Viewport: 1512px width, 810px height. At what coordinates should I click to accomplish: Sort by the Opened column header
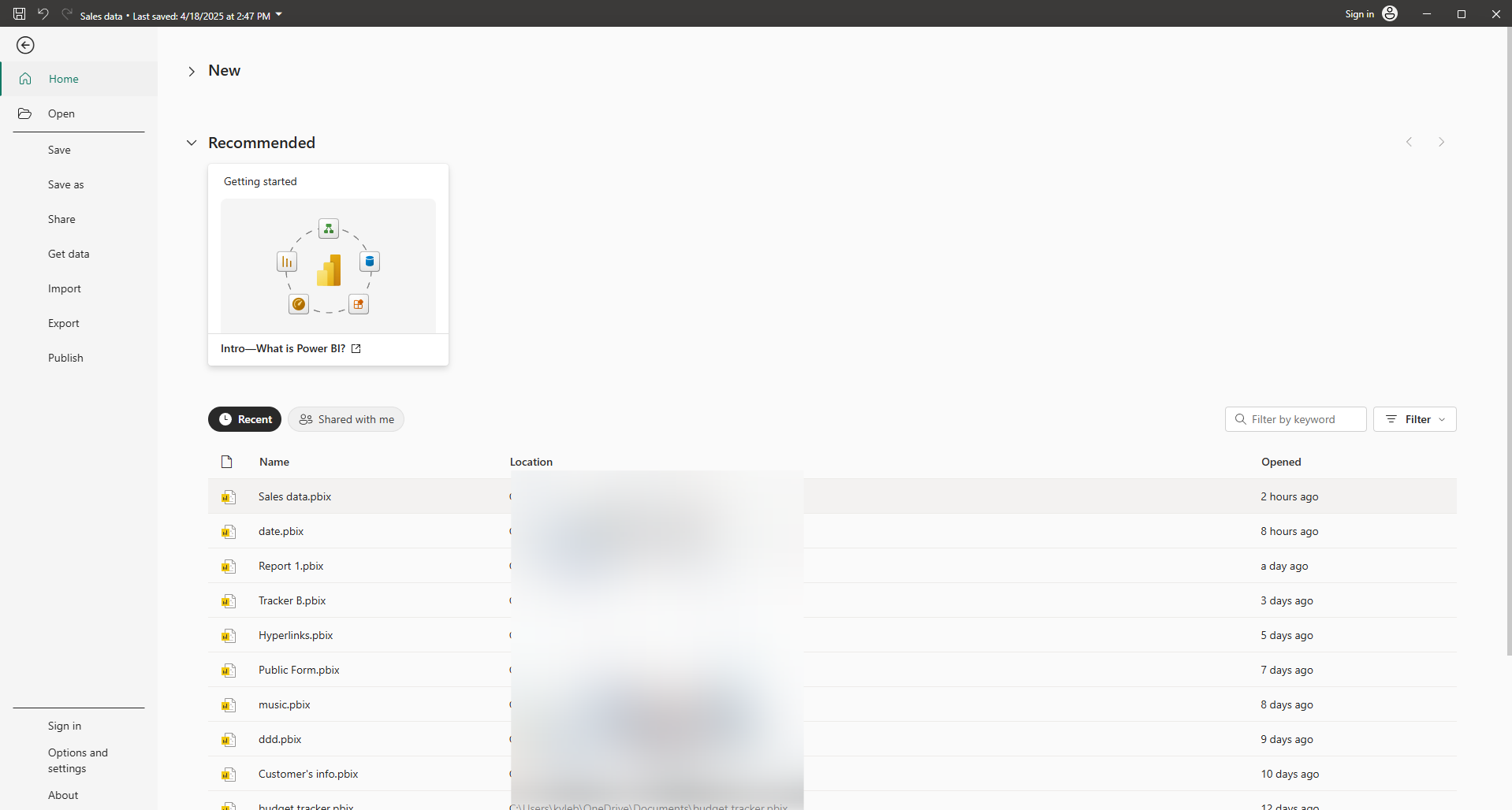coord(1281,462)
